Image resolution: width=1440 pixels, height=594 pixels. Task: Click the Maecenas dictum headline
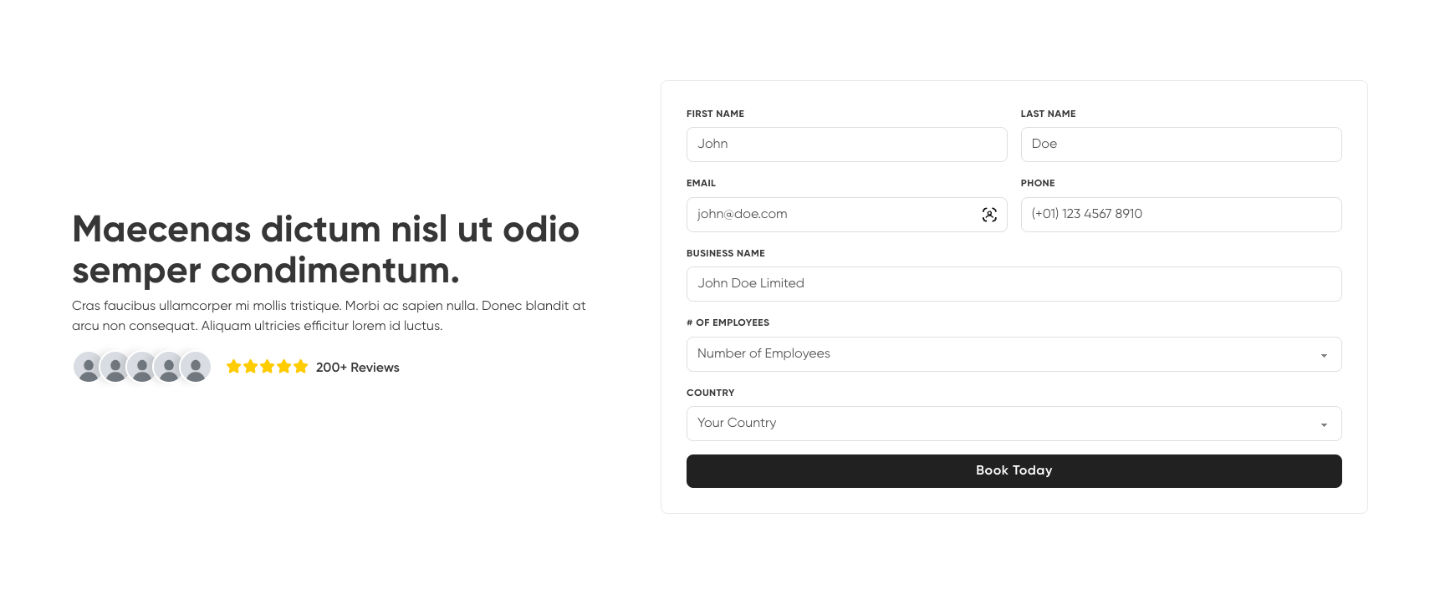pos(326,250)
